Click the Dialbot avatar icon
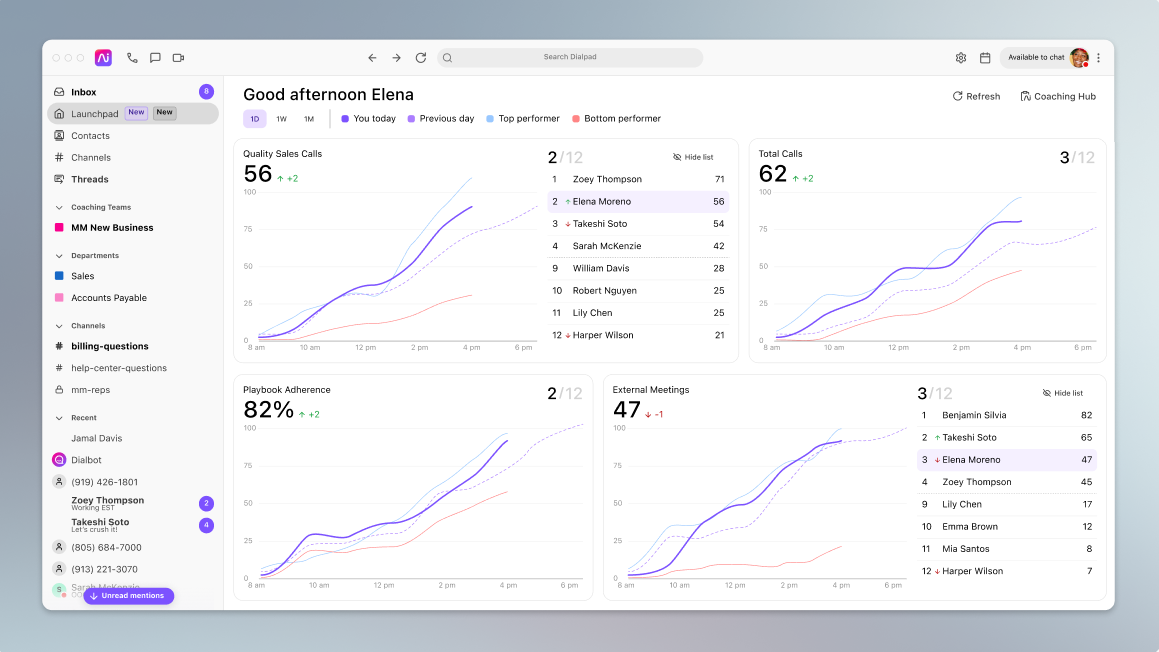The image size is (1159, 652). 59,460
